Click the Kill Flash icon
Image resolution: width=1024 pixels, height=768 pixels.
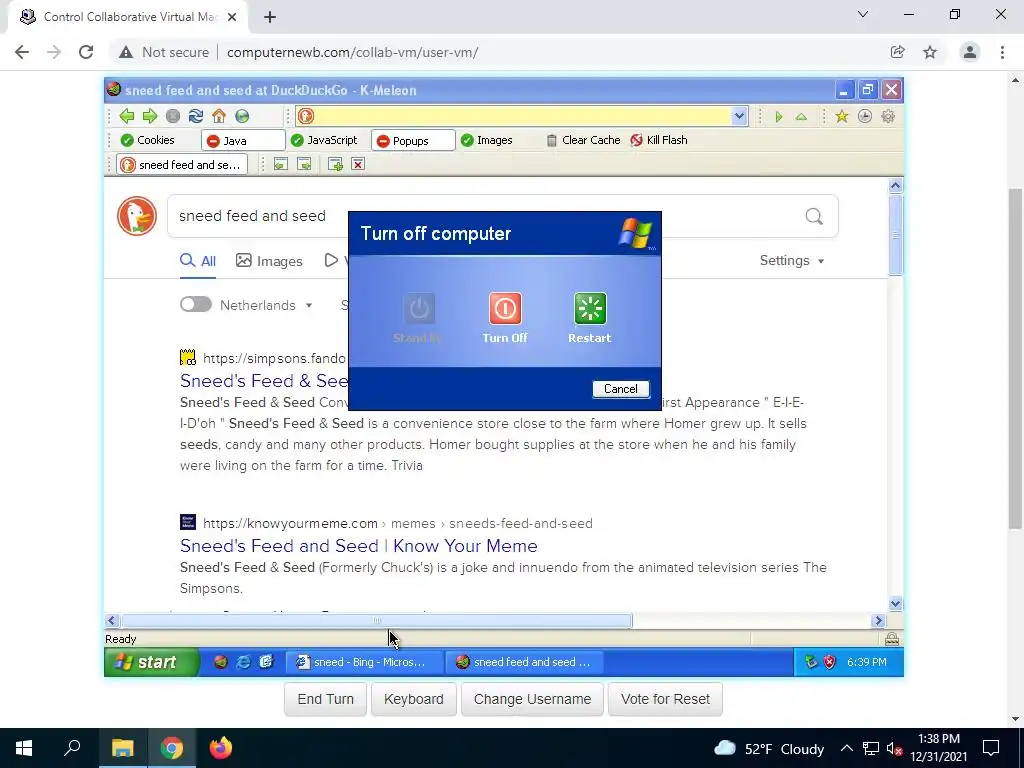(x=636, y=140)
